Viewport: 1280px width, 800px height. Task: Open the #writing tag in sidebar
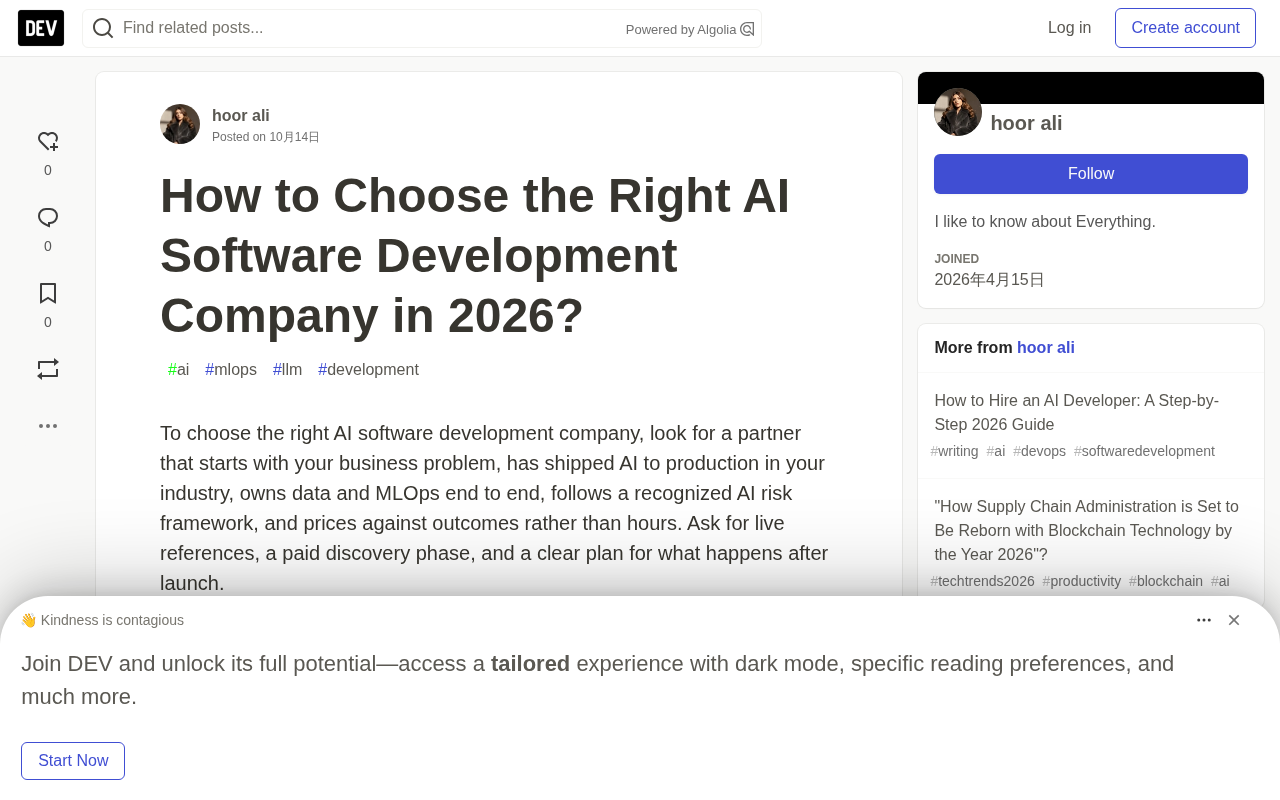click(955, 451)
